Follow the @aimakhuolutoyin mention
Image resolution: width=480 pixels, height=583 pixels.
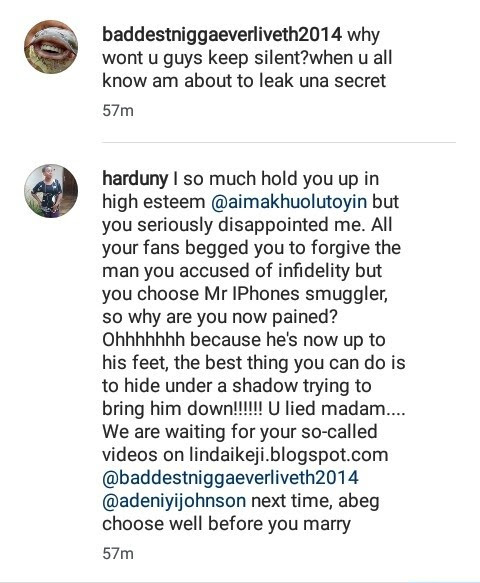(x=289, y=202)
